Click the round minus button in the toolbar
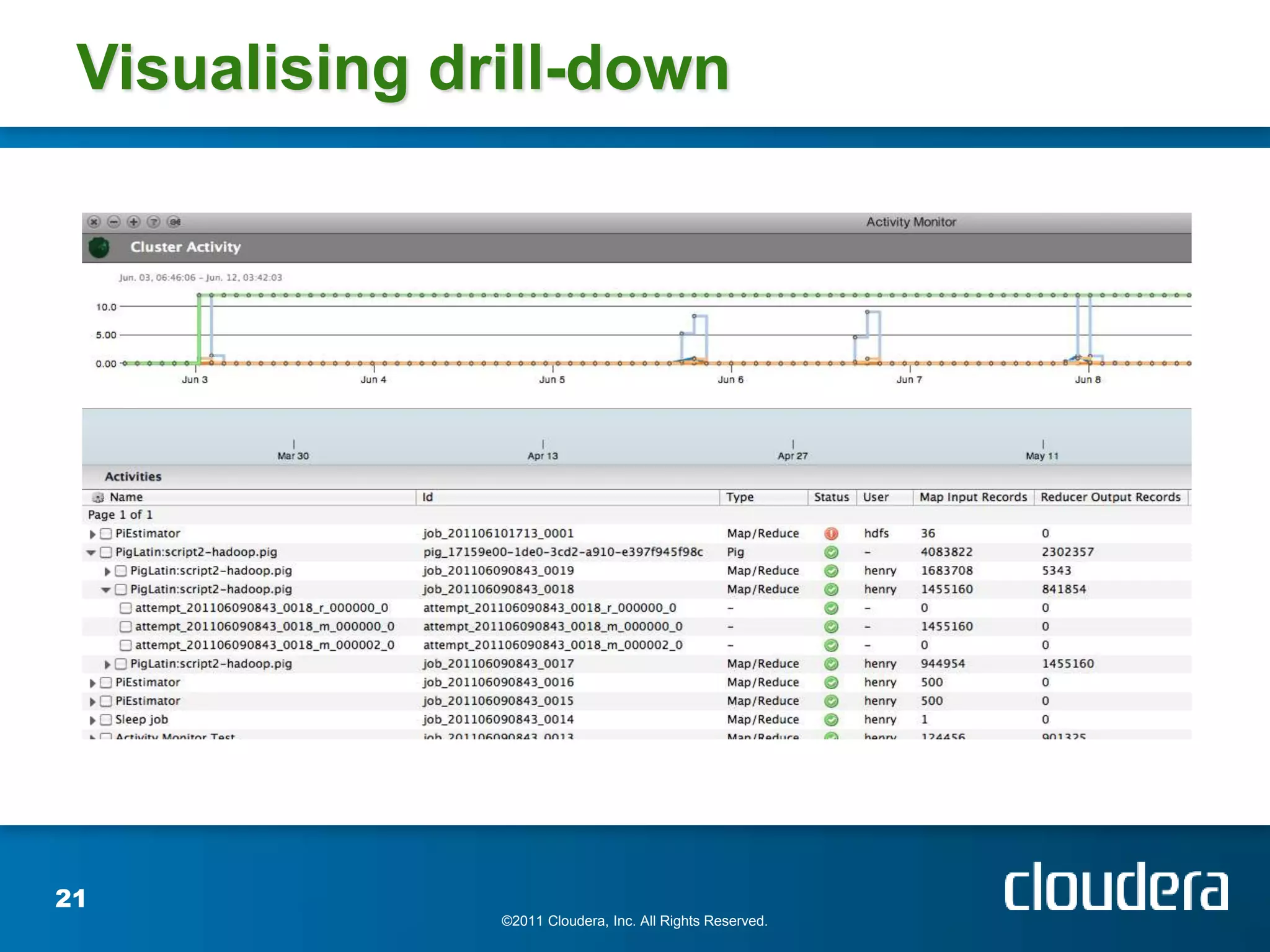The height and width of the screenshot is (952, 1270). [114, 222]
